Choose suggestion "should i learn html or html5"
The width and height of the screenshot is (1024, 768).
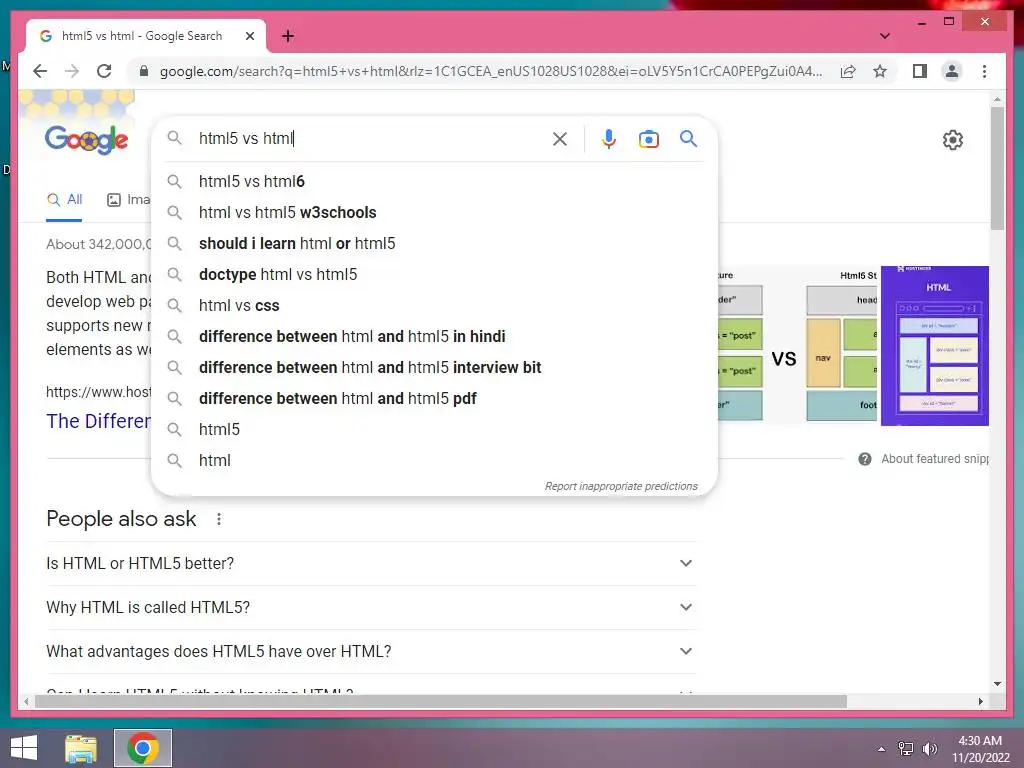434,244
